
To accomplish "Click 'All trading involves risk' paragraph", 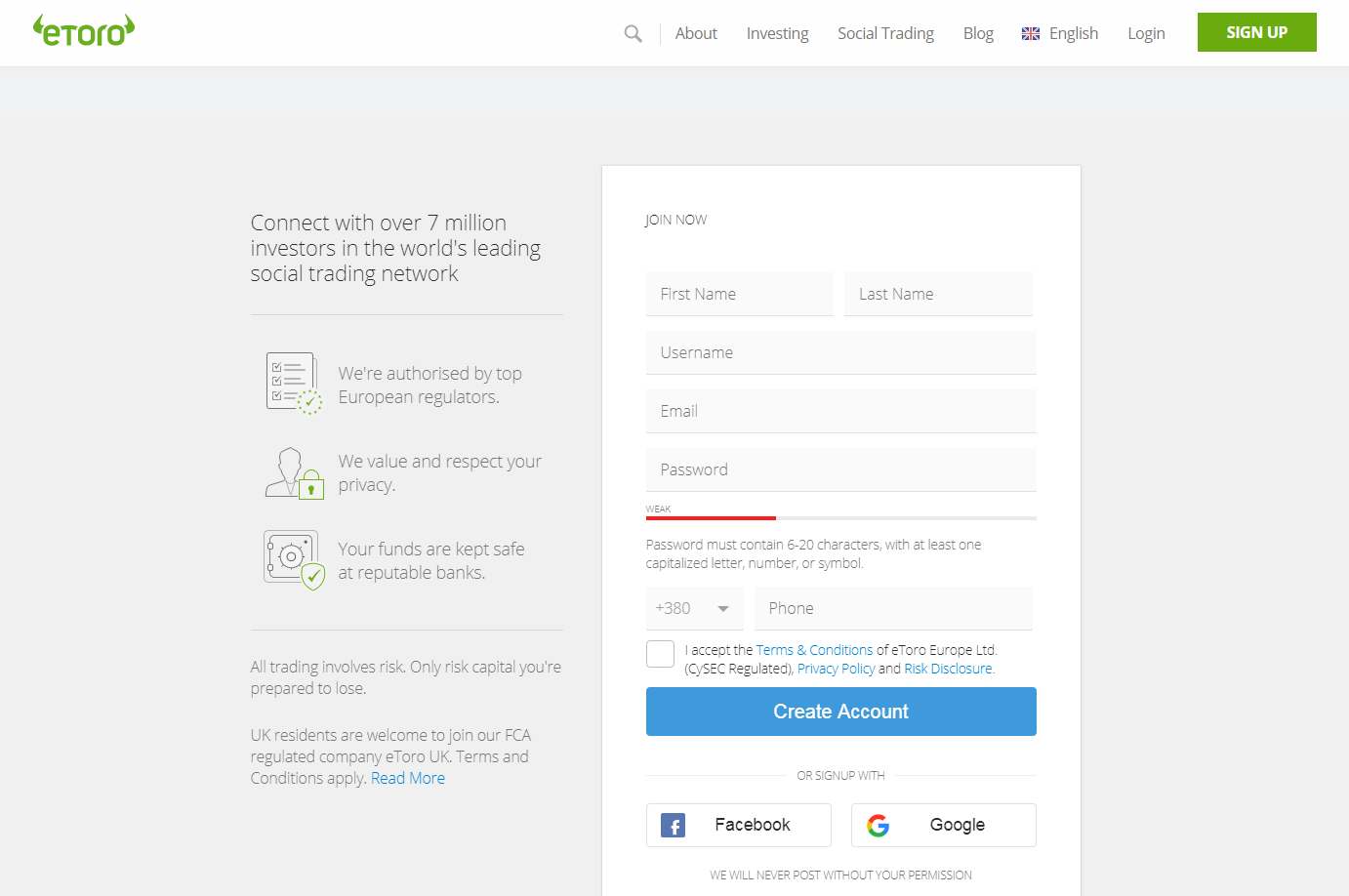I will 406,677.
